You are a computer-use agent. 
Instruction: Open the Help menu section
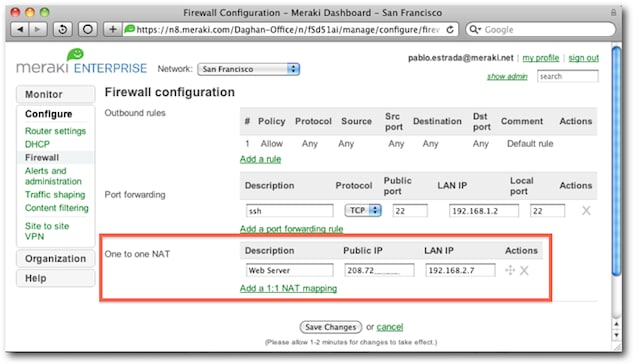[x=55, y=278]
